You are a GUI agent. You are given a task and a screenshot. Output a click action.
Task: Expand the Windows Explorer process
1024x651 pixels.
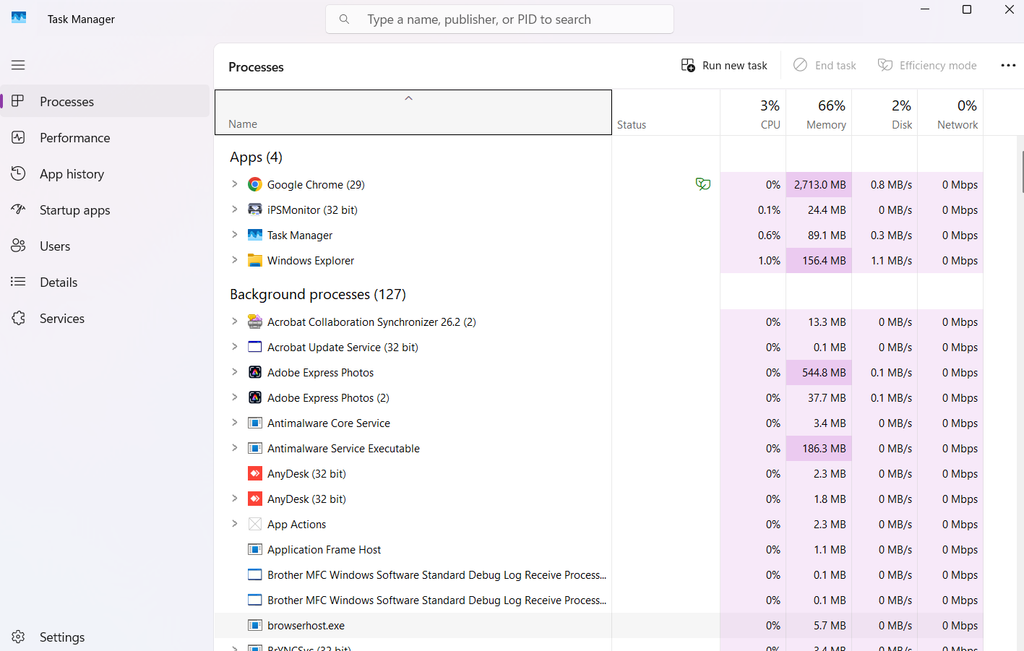234,260
